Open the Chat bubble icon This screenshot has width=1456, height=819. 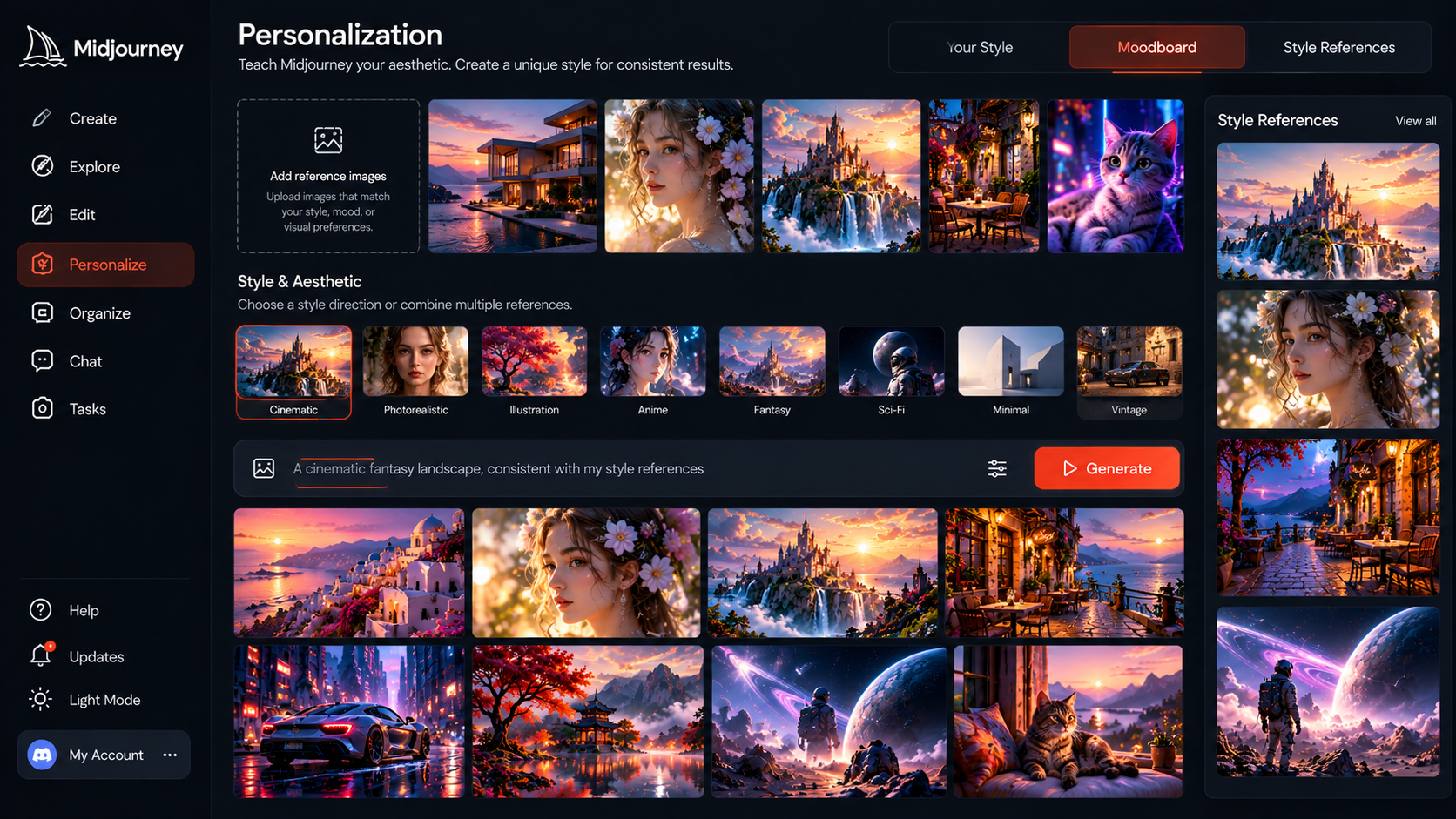42,360
